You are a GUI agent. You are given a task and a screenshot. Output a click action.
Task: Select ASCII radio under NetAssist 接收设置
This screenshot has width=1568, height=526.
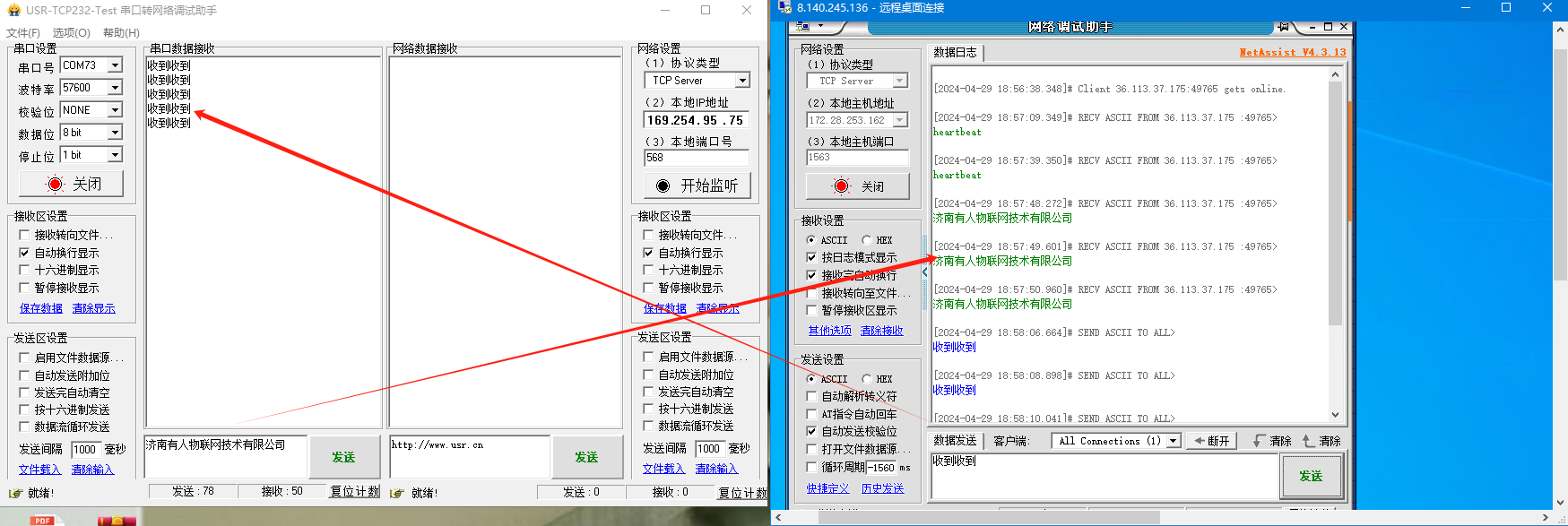810,240
